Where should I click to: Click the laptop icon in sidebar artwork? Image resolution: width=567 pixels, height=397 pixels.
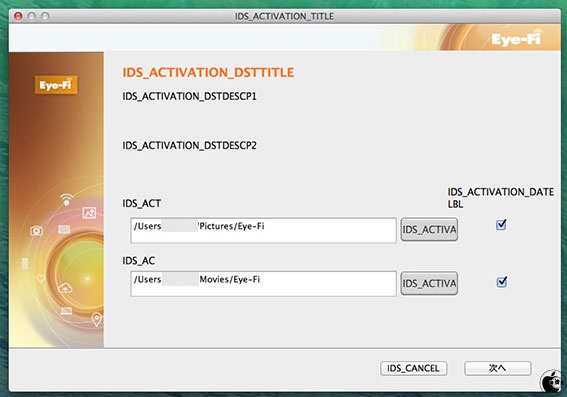click(x=66, y=311)
